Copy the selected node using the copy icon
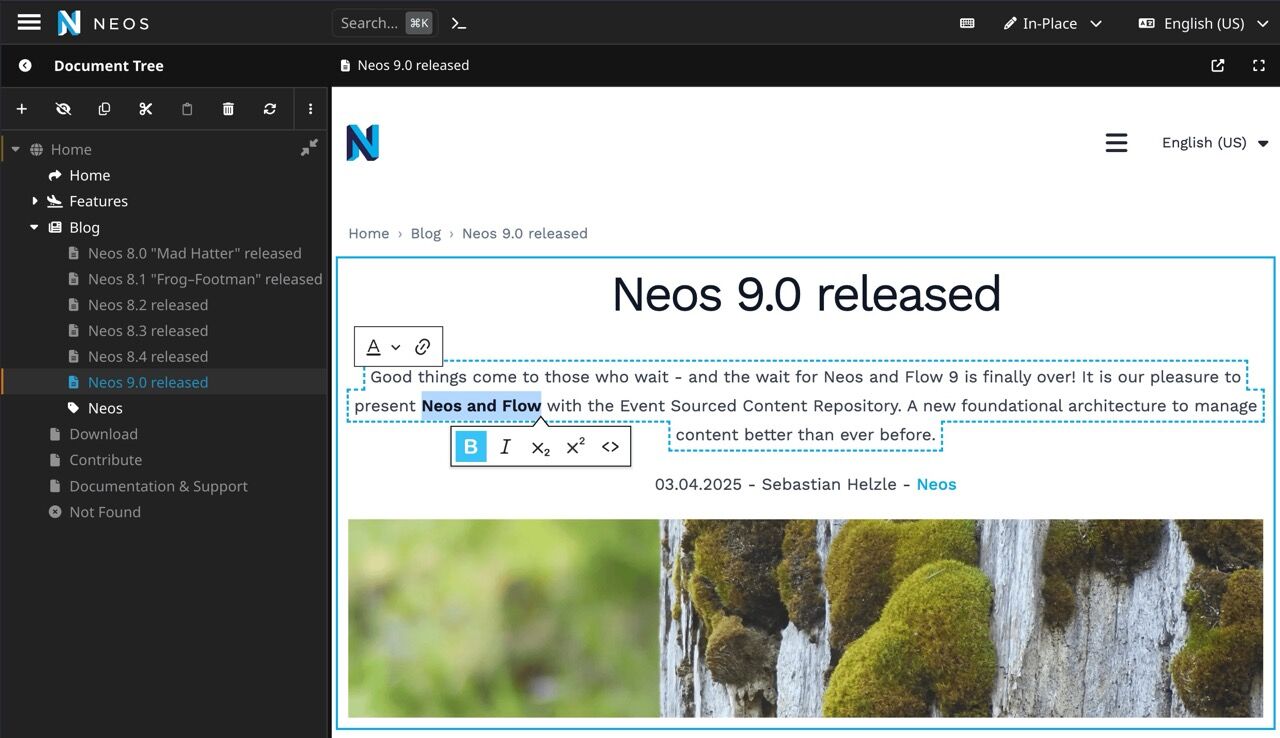This screenshot has height=738, width=1280. click(x=104, y=109)
